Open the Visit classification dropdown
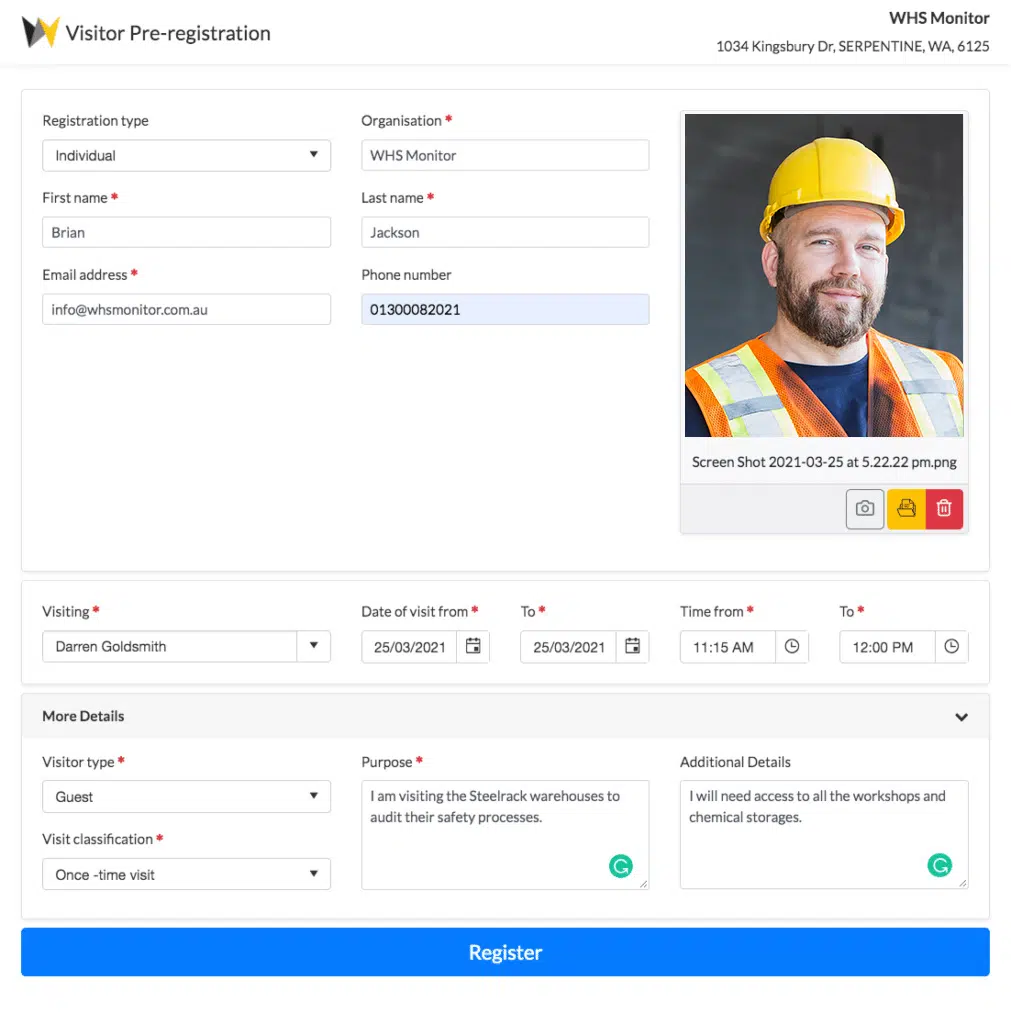The image size is (1011, 1024). [x=186, y=875]
